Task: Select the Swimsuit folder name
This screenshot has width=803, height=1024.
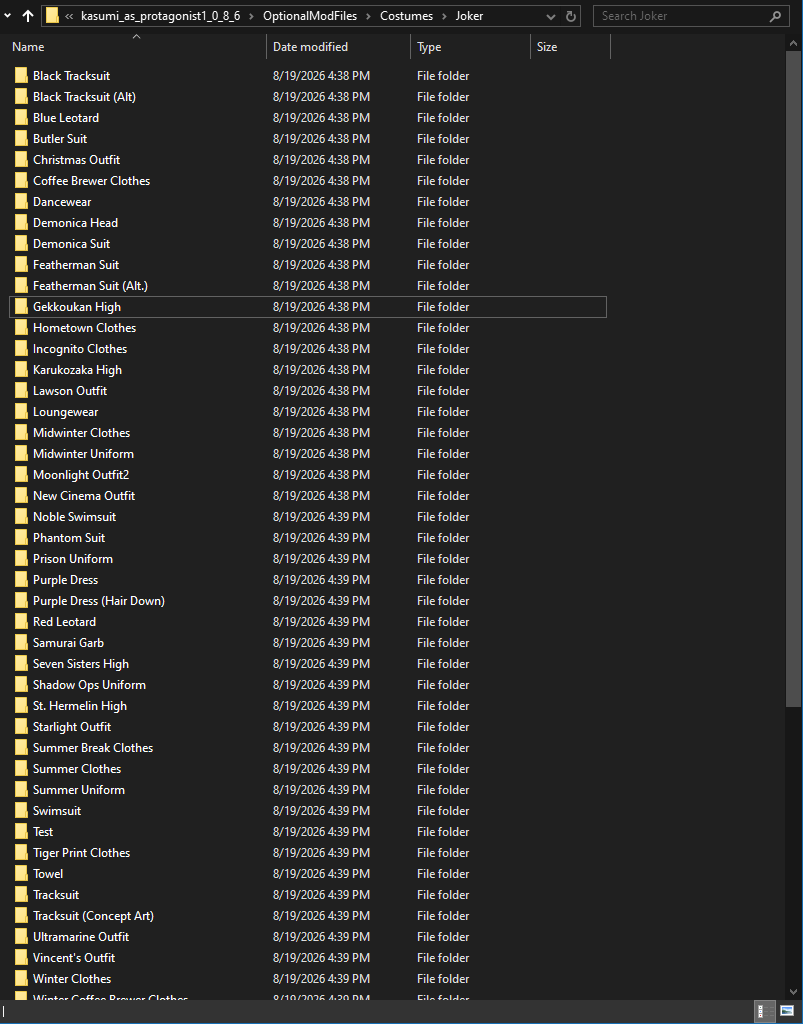Action: click(57, 810)
